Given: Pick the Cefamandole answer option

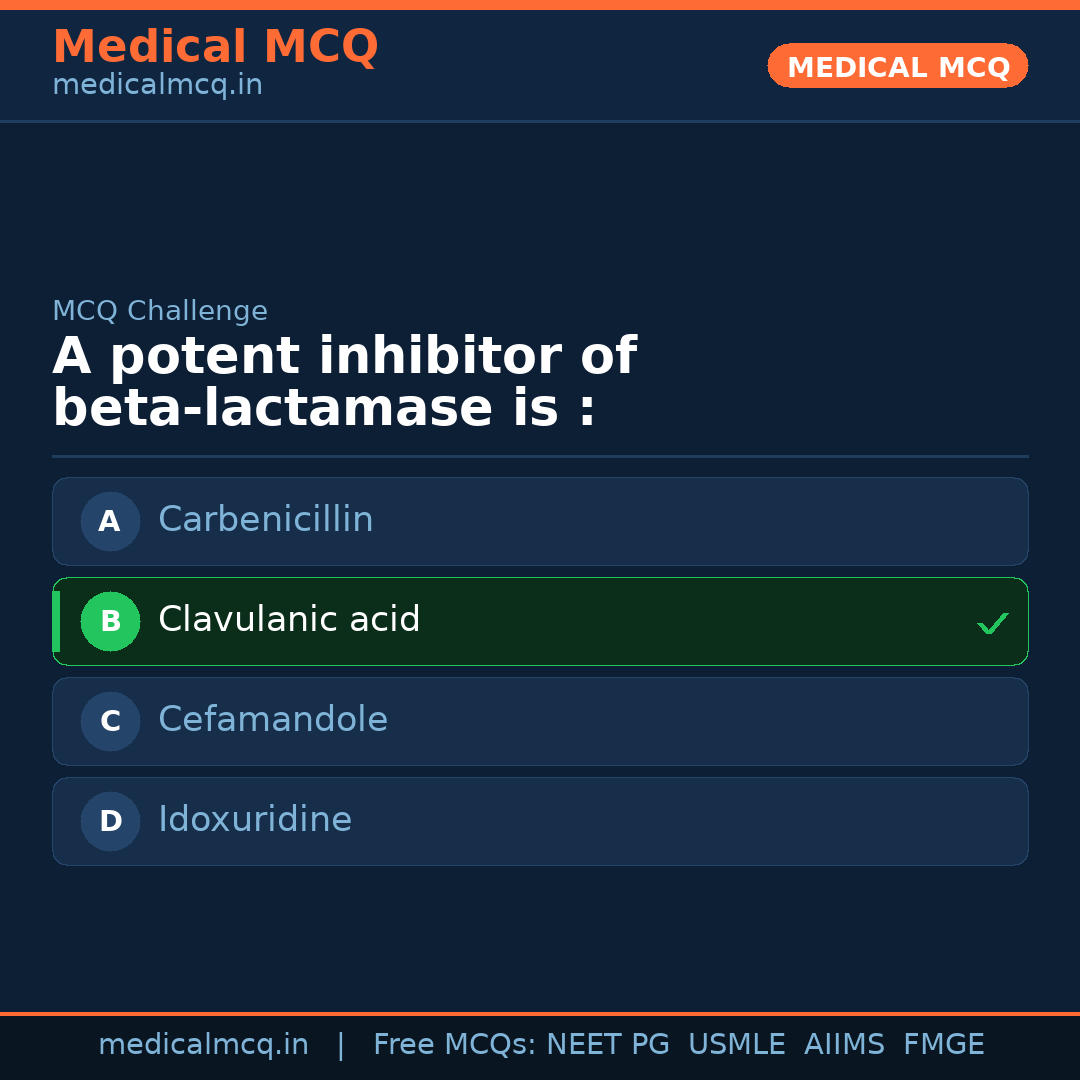Looking at the screenshot, I should 273,720.
